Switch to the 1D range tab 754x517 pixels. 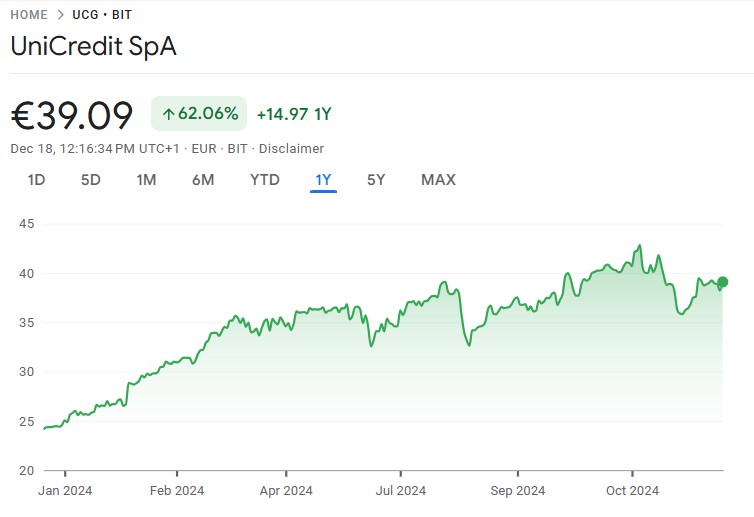tap(36, 180)
